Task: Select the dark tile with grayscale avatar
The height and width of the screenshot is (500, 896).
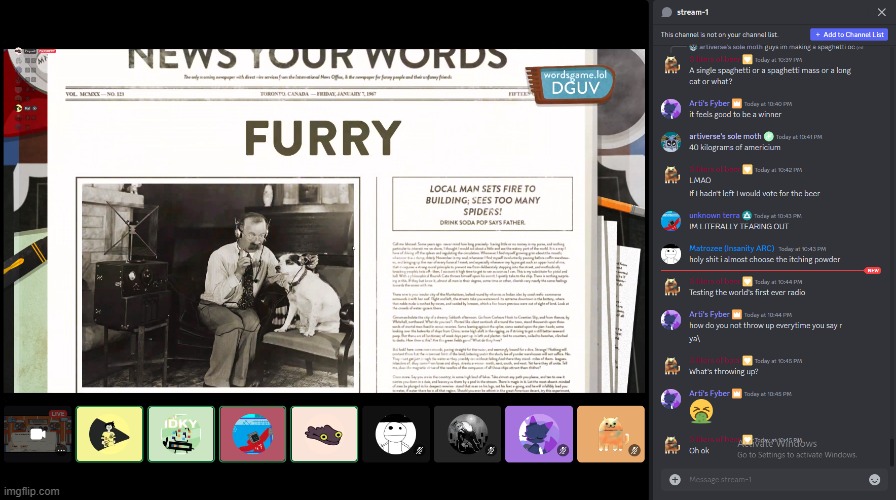Action: [x=467, y=434]
